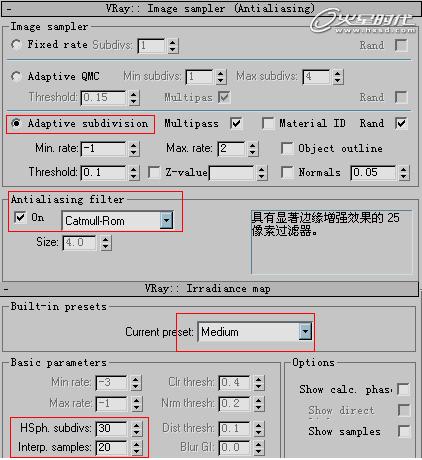
Task: Toggle the Antialiasing filter On checkbox
Action: [x=20, y=218]
